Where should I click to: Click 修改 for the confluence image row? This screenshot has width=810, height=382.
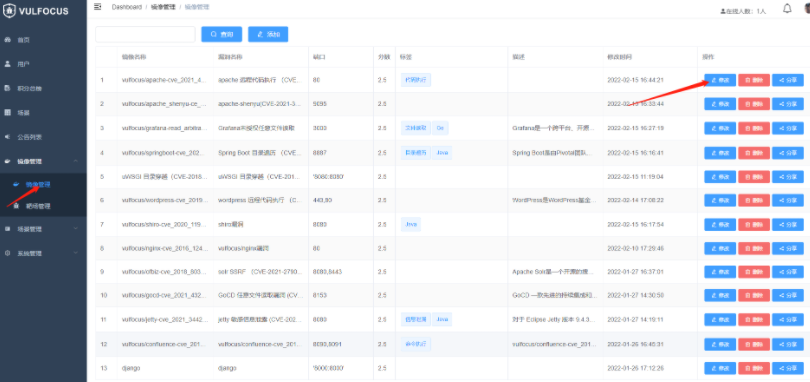point(720,344)
